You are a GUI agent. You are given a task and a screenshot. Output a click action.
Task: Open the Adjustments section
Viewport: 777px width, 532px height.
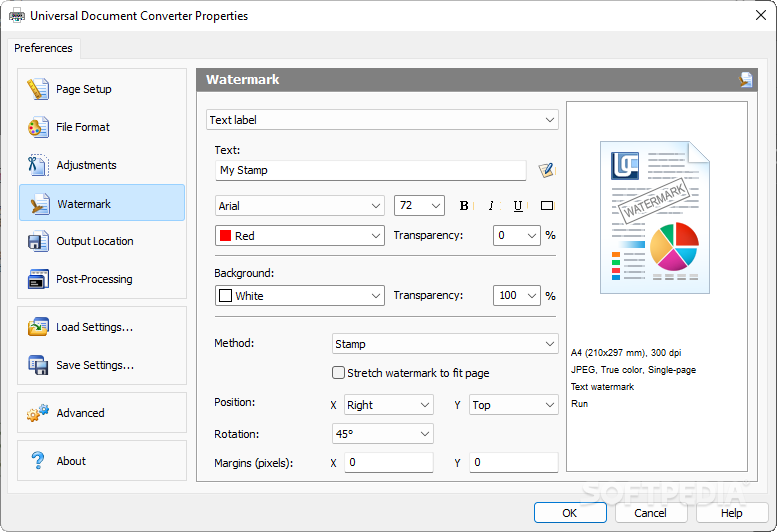pyautogui.click(x=102, y=165)
